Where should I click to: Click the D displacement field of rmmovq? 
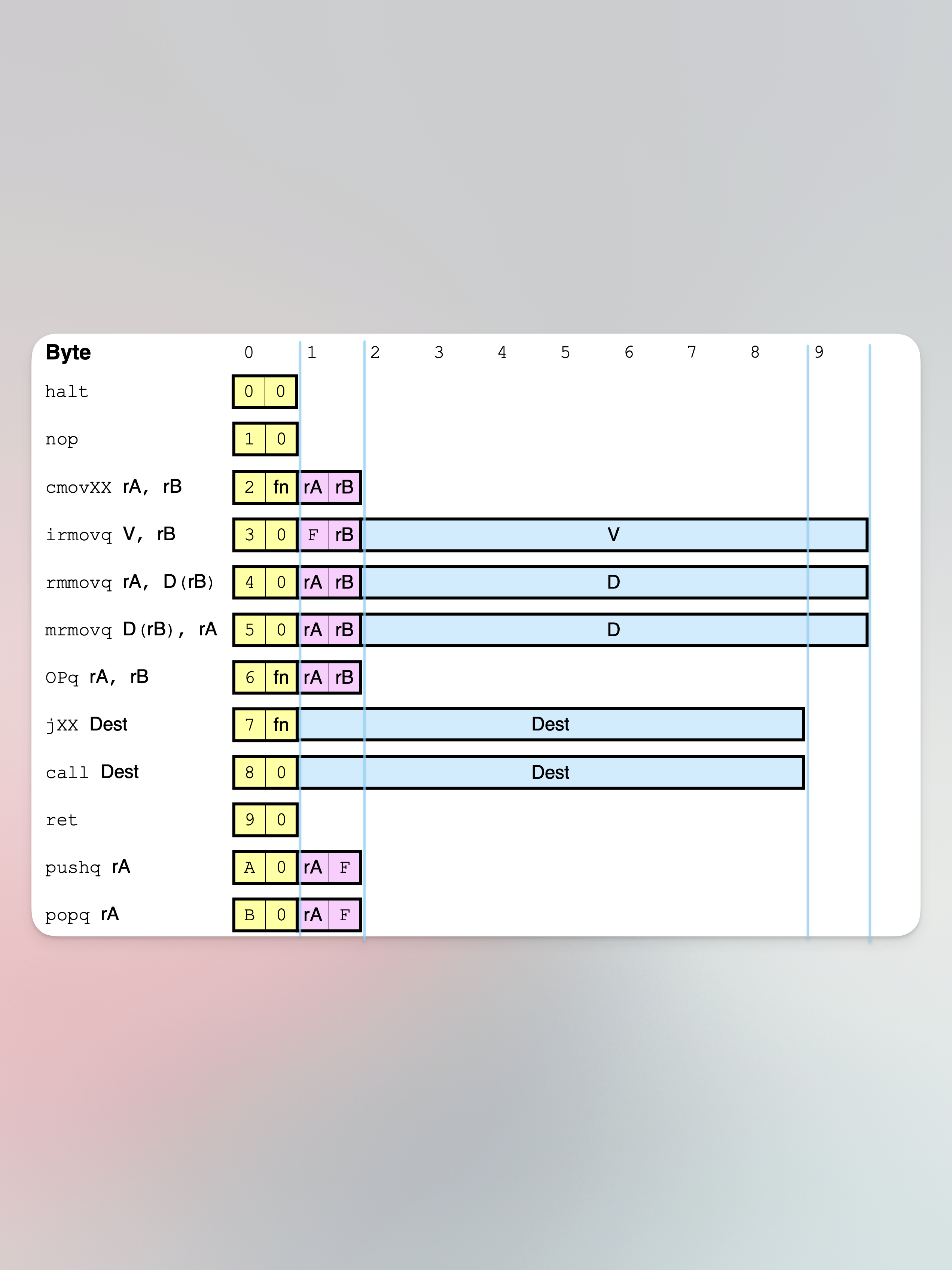[614, 582]
